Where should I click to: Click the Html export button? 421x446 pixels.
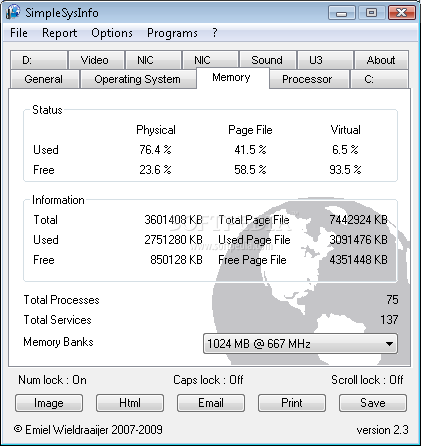[x=130, y=403]
